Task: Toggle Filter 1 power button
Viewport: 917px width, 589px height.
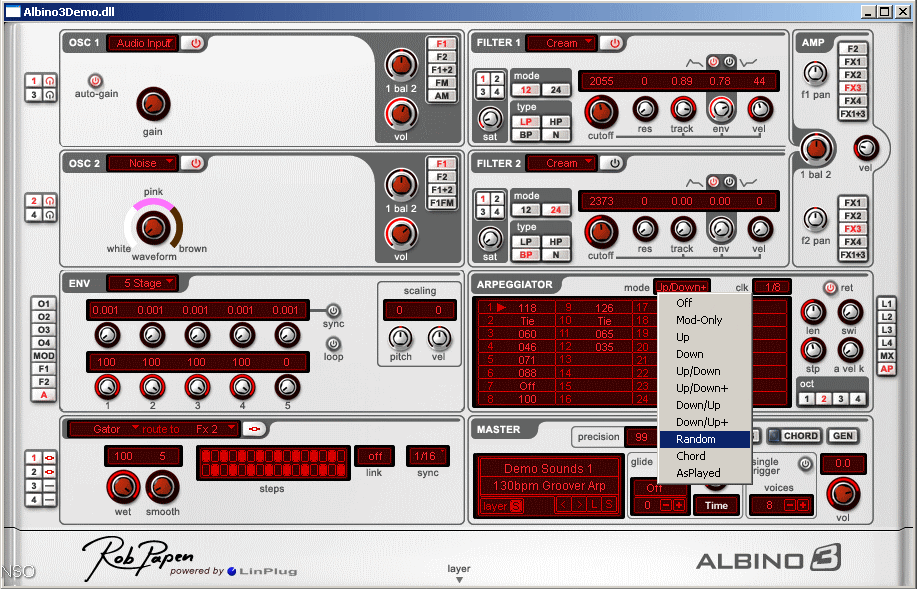Action: click(614, 43)
